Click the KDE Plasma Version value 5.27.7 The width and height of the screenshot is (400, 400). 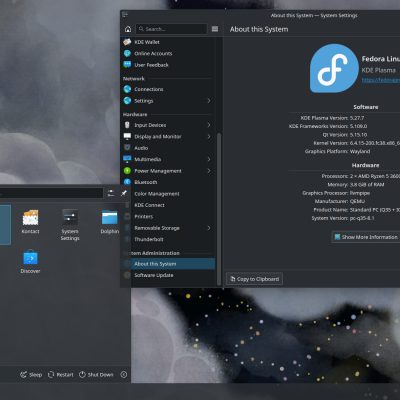point(357,118)
